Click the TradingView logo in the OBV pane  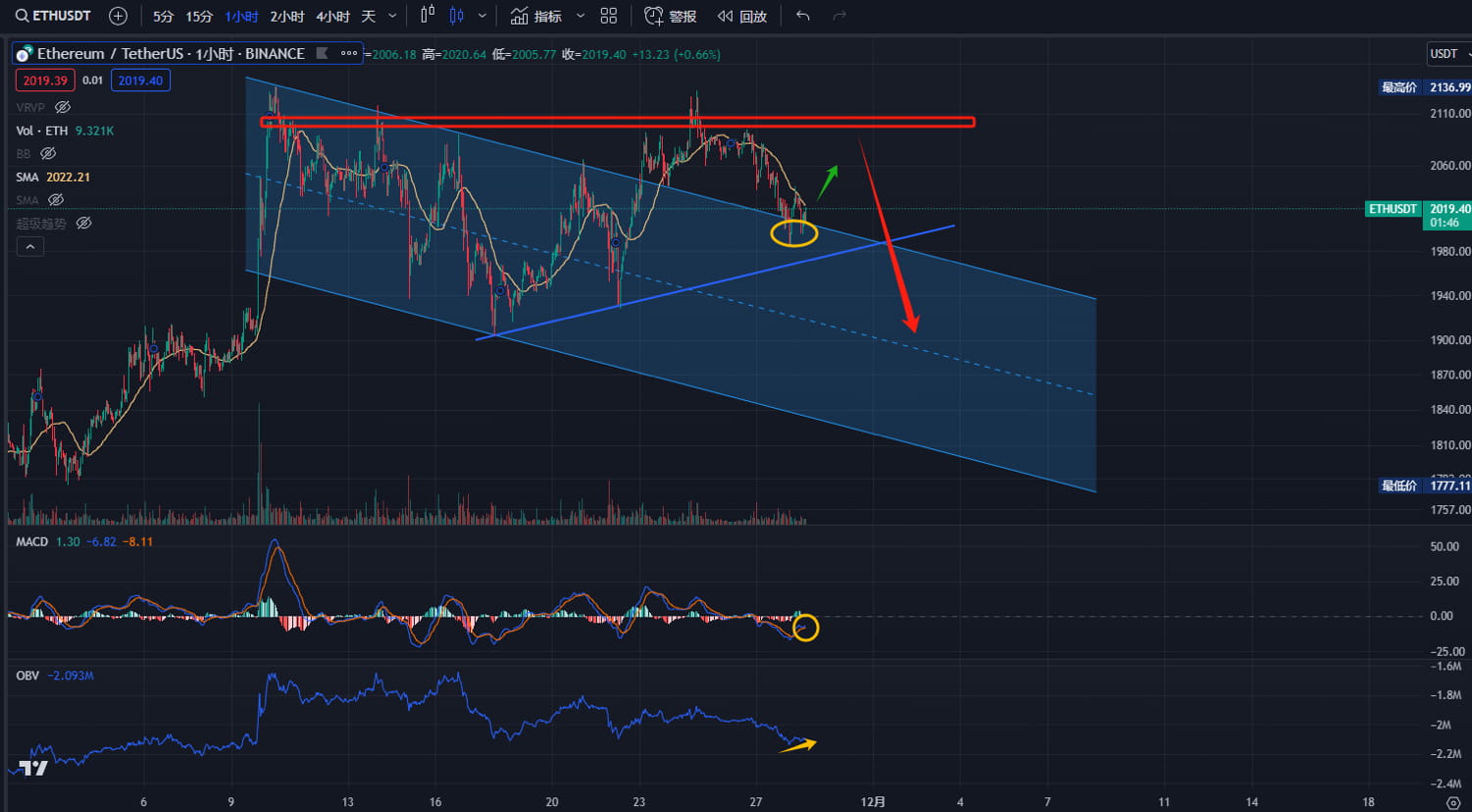click(x=33, y=768)
